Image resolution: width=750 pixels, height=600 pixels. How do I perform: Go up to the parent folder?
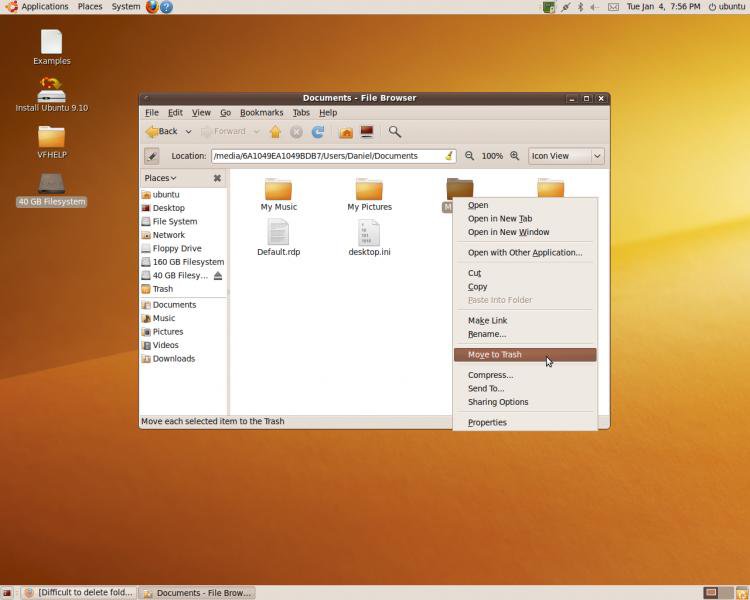275,132
